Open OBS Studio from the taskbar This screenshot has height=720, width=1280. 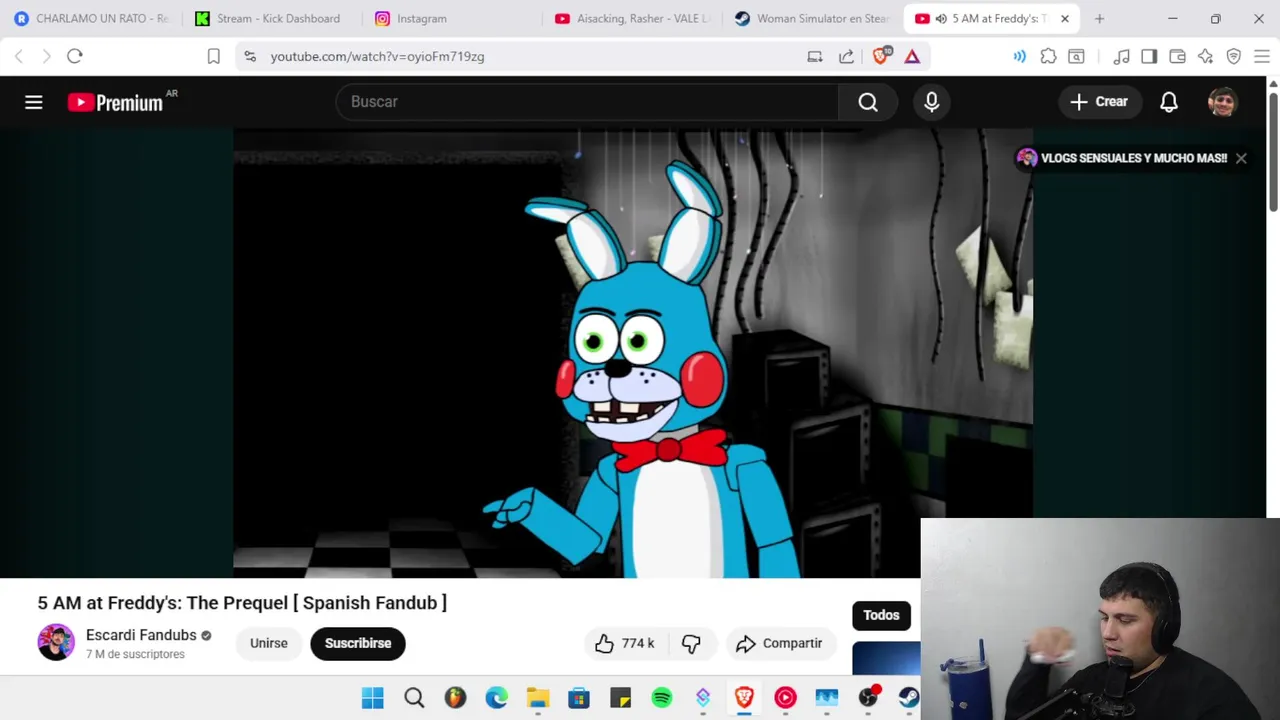868,698
